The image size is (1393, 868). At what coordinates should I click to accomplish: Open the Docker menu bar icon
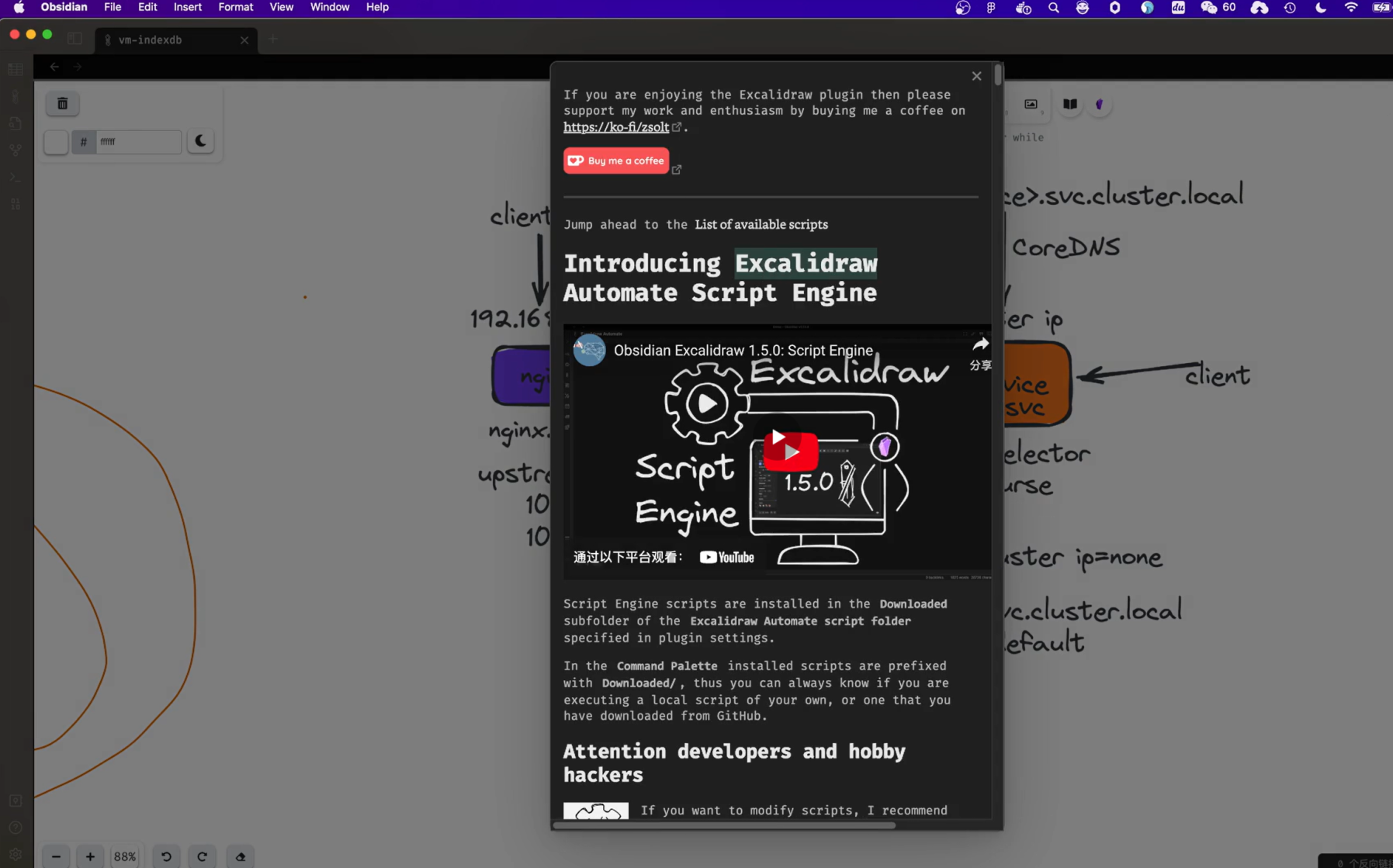coord(1023,8)
